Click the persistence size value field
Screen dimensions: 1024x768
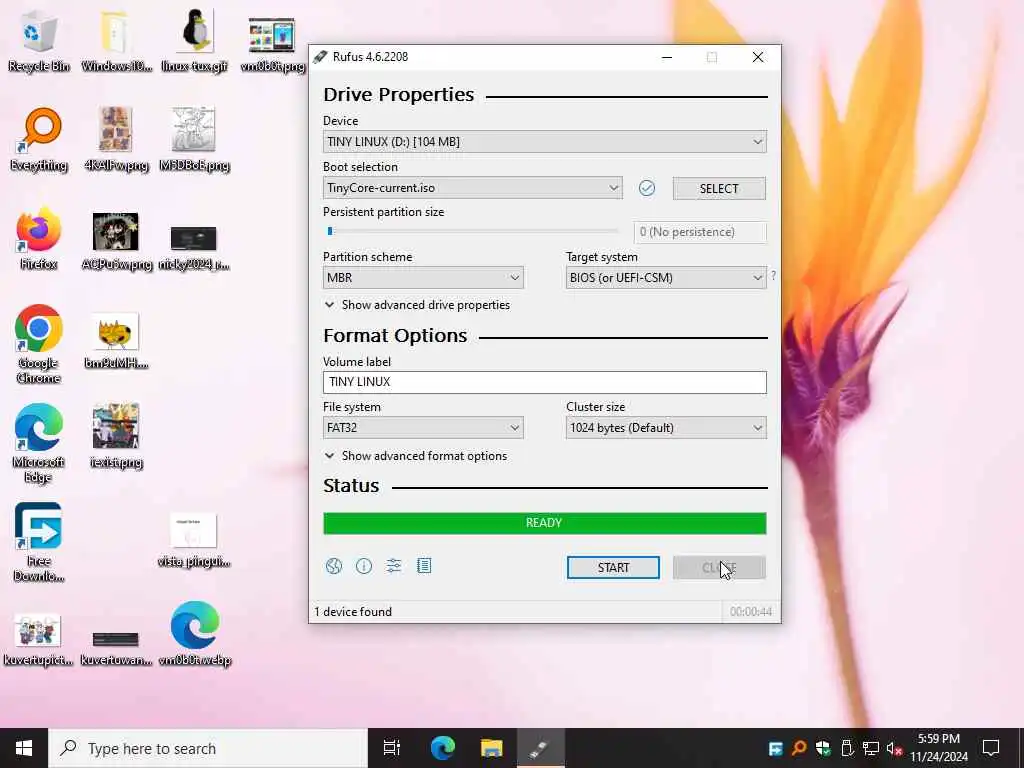click(x=700, y=232)
